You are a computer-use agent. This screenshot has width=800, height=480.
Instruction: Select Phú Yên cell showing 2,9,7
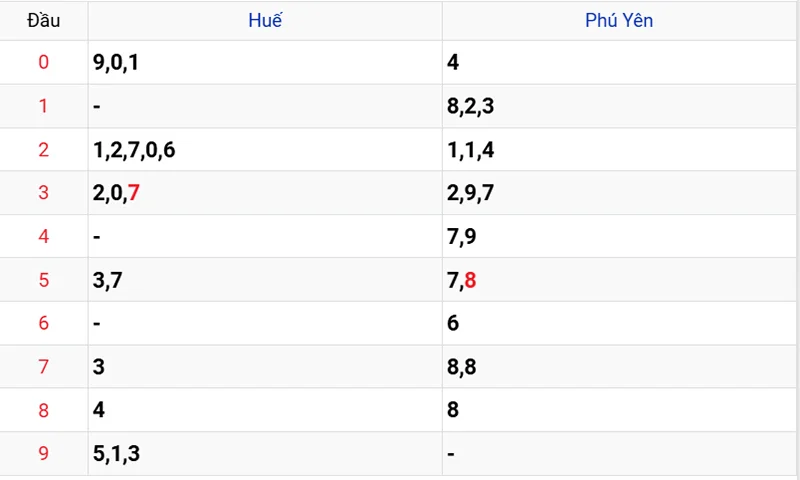[x=619, y=193]
